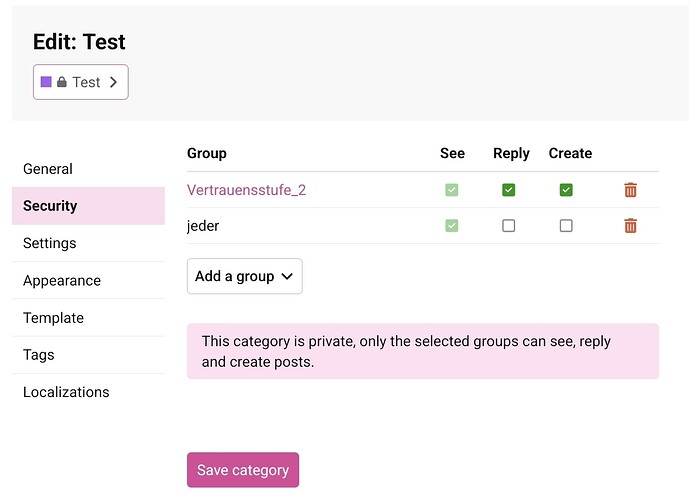Open the Localizations tab

point(88,392)
